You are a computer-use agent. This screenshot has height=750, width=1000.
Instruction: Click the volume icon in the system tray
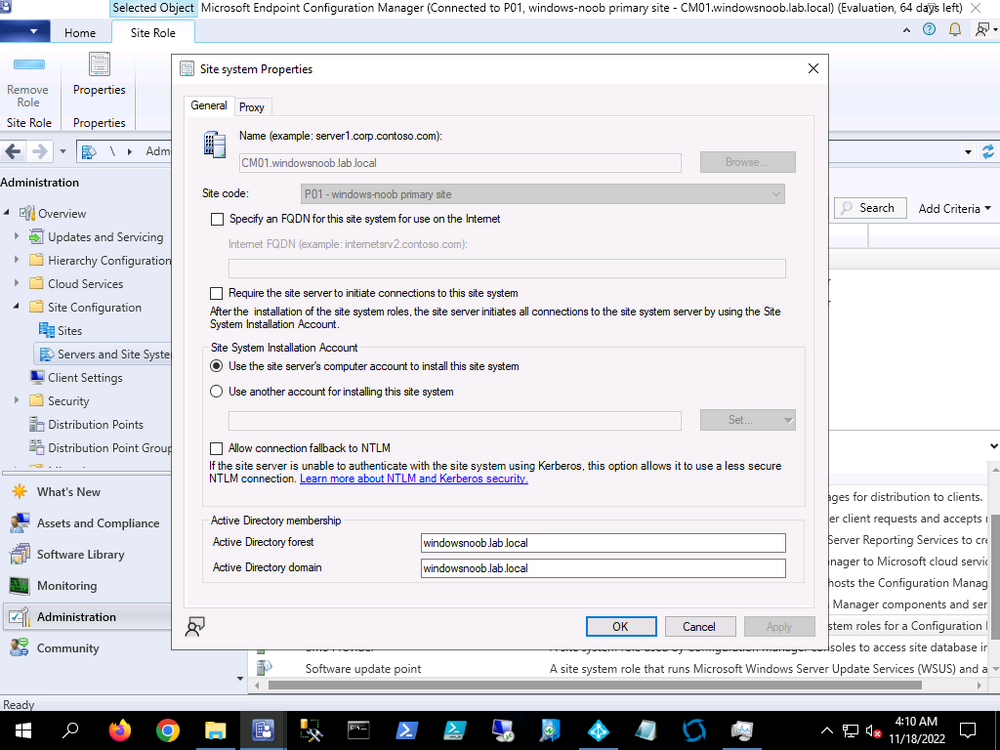point(873,732)
